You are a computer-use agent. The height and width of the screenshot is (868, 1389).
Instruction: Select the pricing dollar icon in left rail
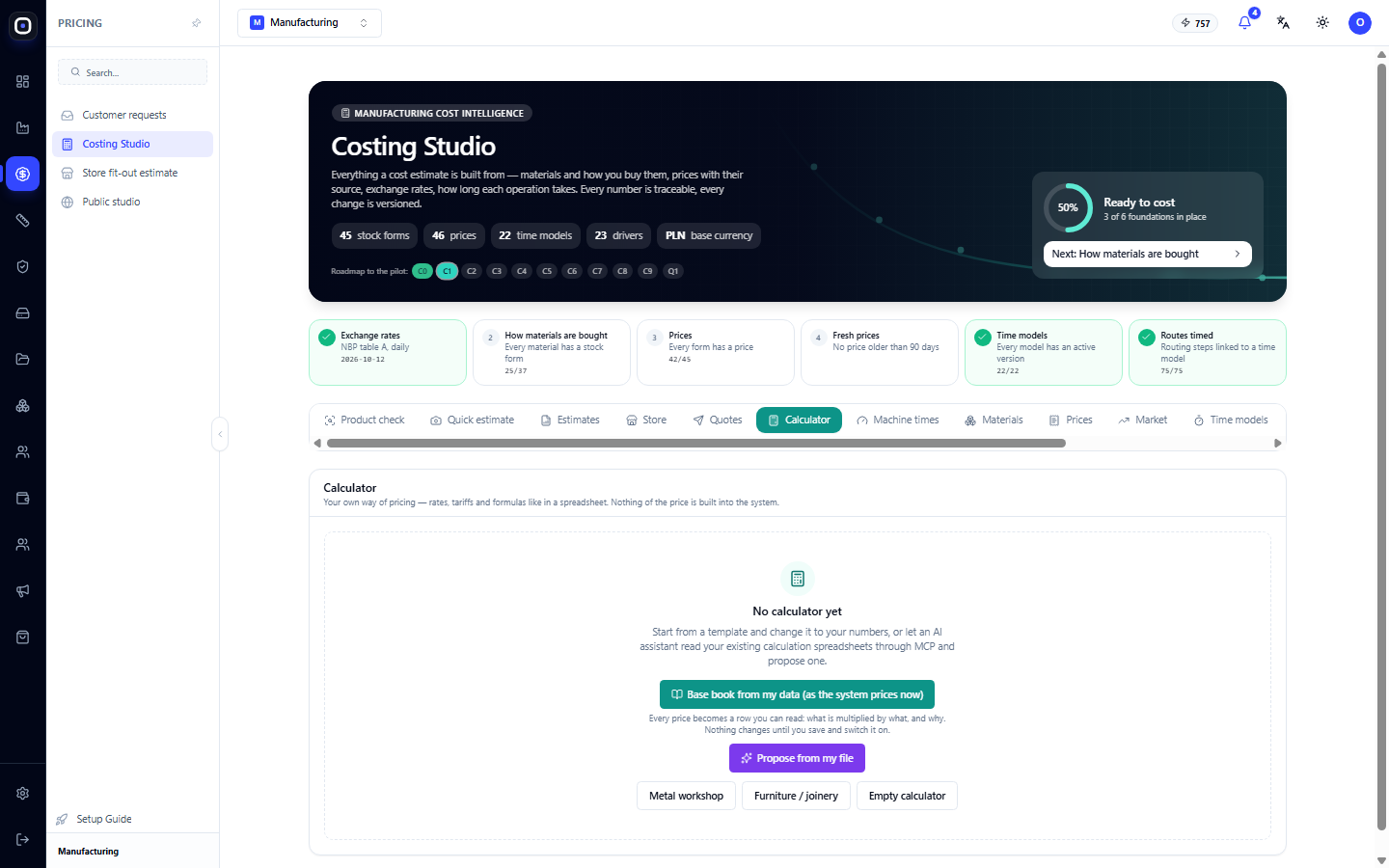[x=23, y=175]
